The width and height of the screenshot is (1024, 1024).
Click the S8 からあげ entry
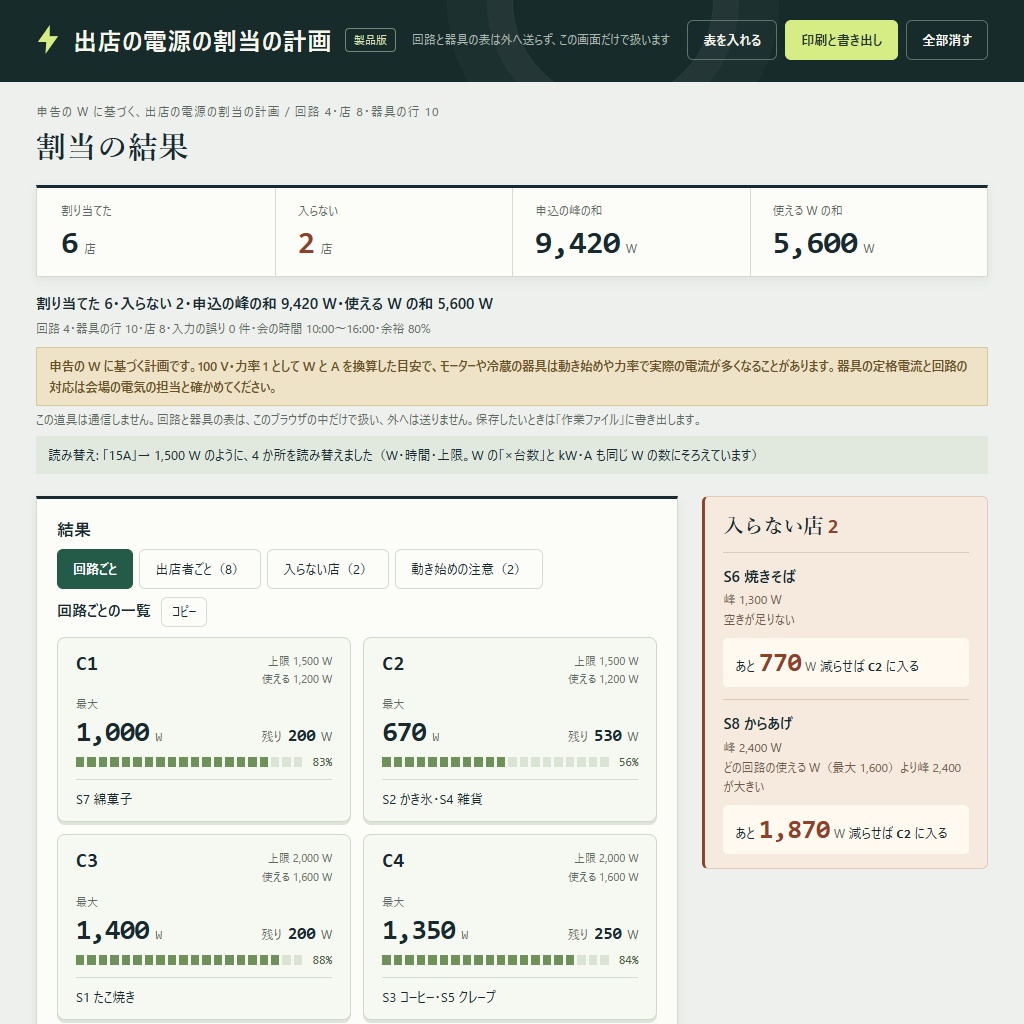758,724
